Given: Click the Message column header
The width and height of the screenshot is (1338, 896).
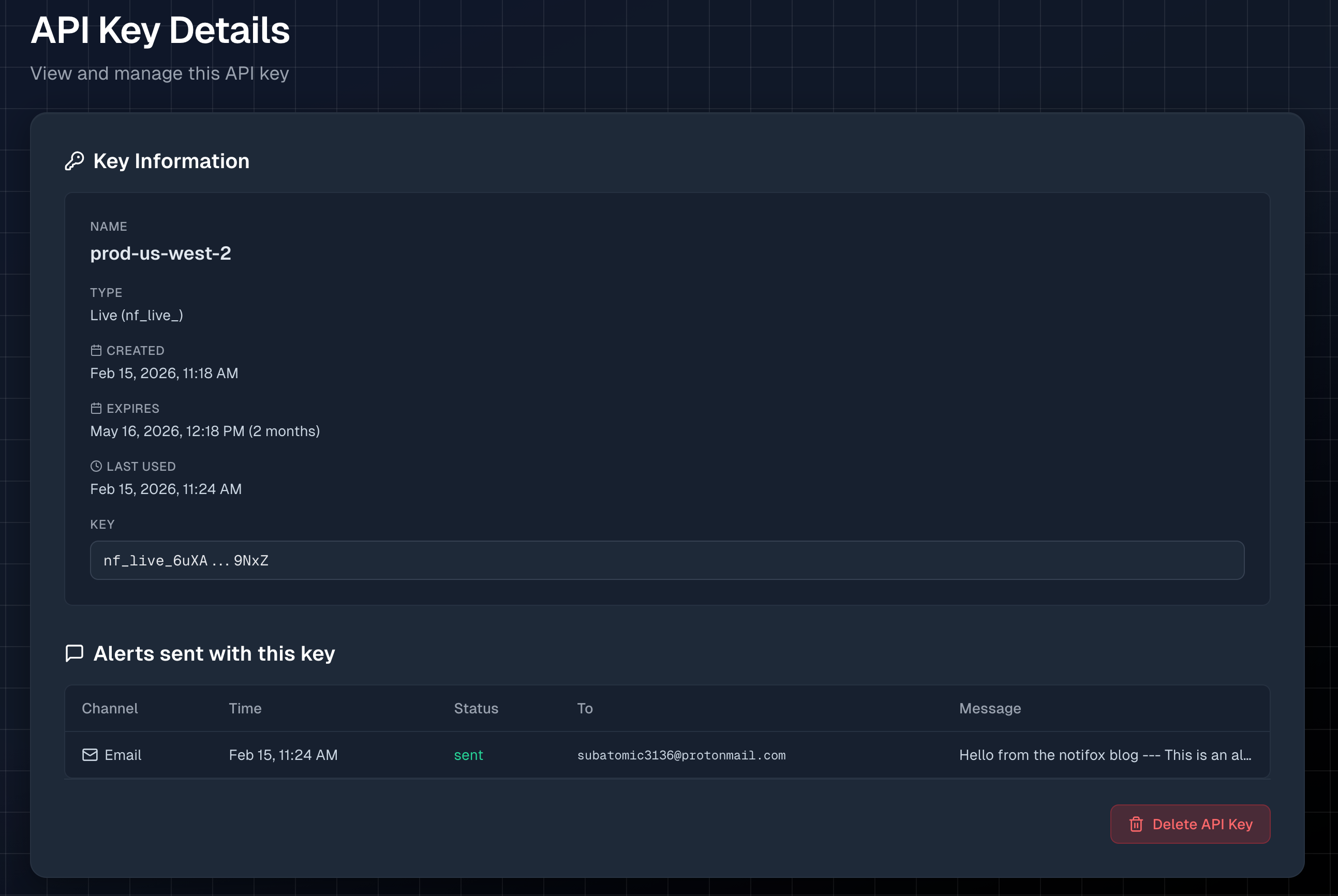Looking at the screenshot, I should 989,709.
